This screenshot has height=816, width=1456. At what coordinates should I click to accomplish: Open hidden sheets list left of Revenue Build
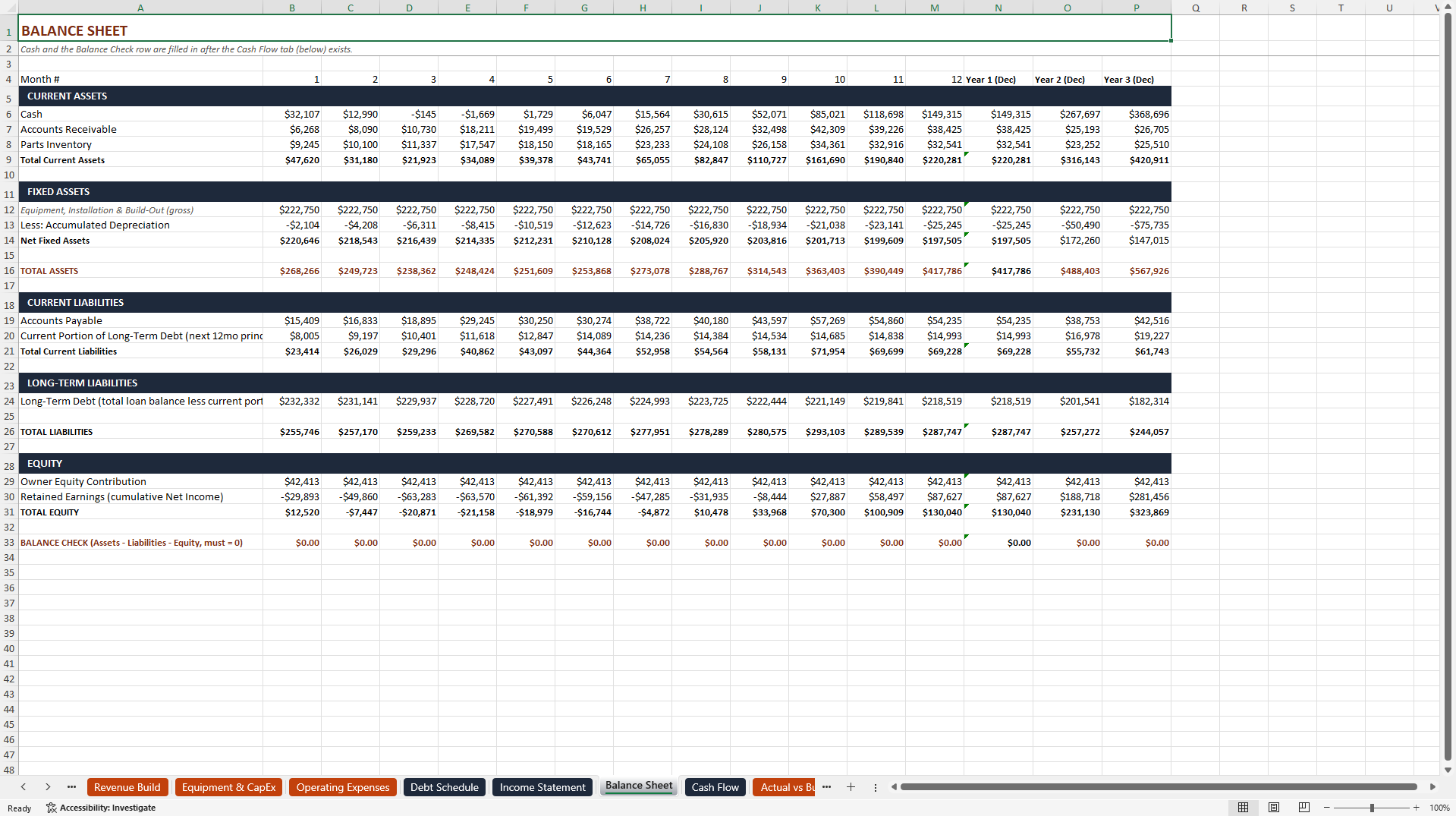pyautogui.click(x=71, y=787)
